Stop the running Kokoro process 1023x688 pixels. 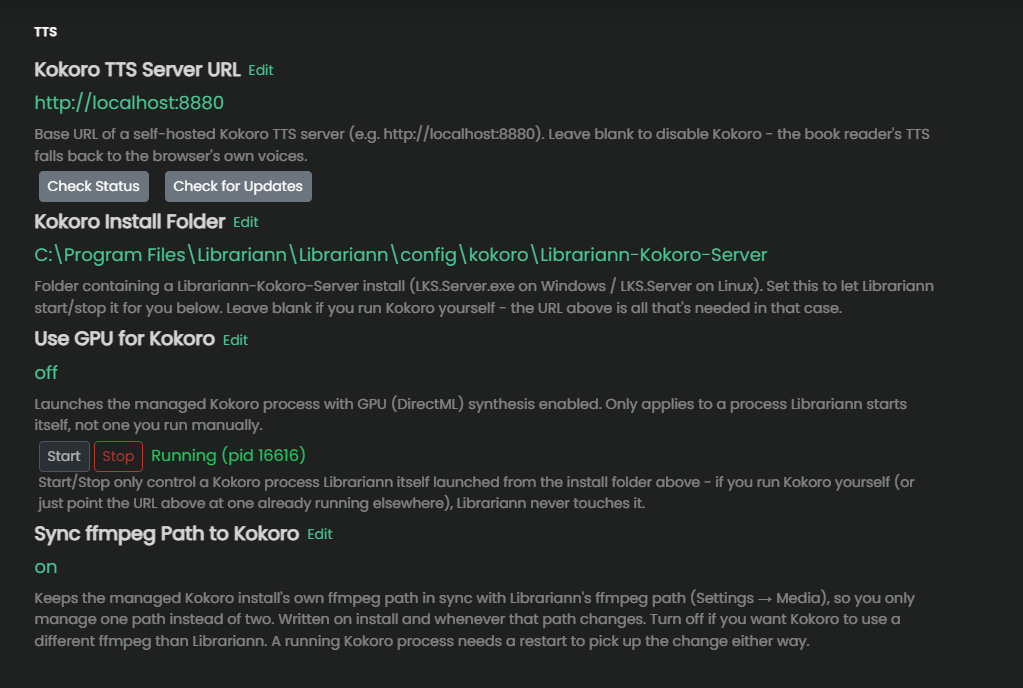(118, 456)
